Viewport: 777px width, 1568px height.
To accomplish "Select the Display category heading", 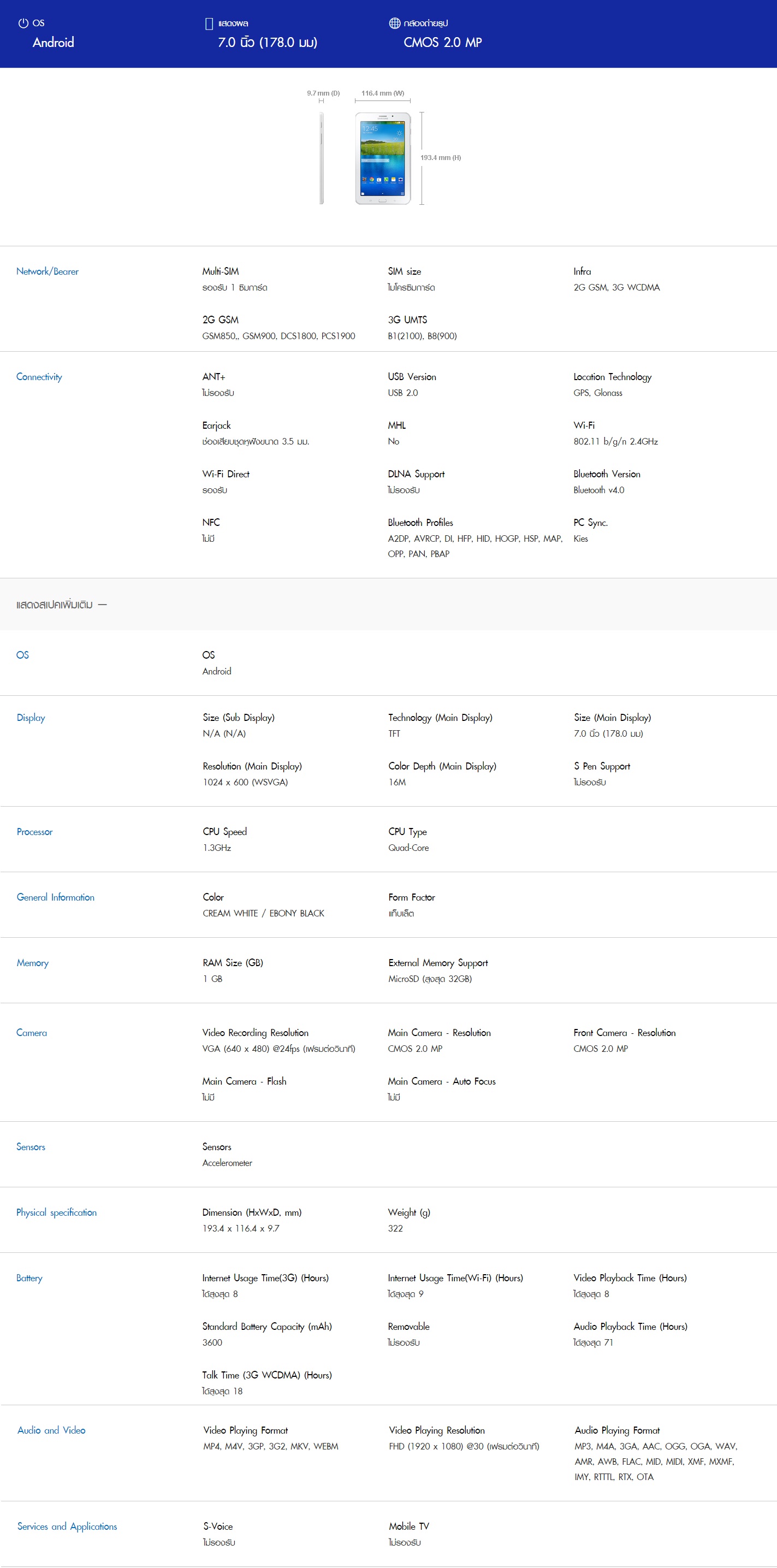I will pyautogui.click(x=31, y=718).
